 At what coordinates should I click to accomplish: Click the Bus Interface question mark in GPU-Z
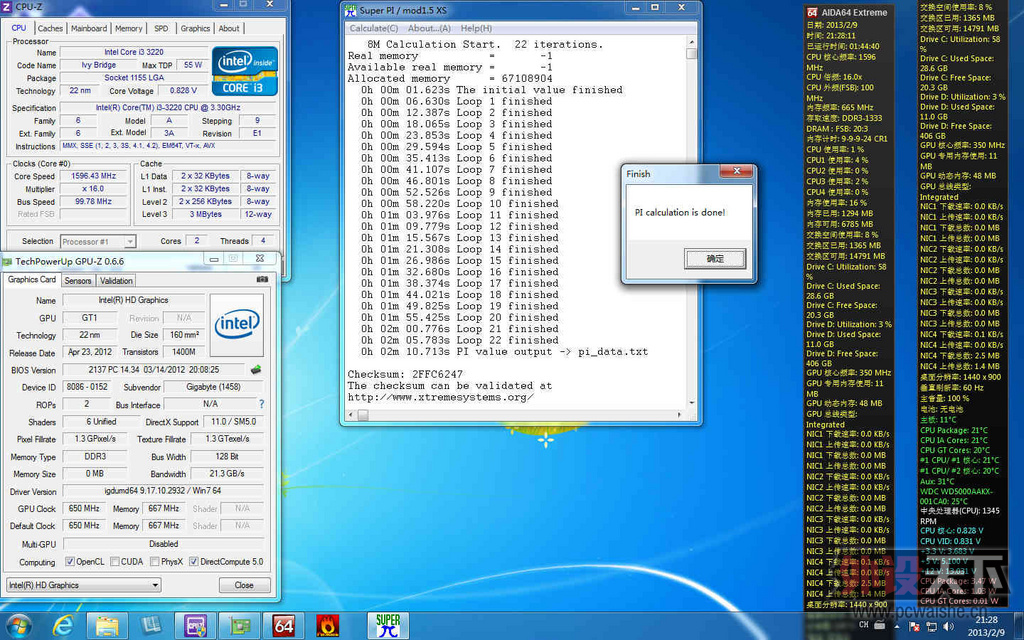pyautogui.click(x=262, y=404)
